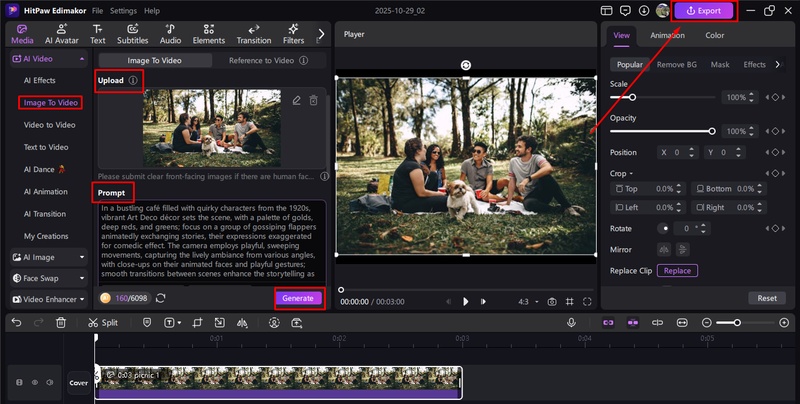This screenshot has height=404, width=800.
Task: Click the Upload info icon
Action: pos(133,81)
